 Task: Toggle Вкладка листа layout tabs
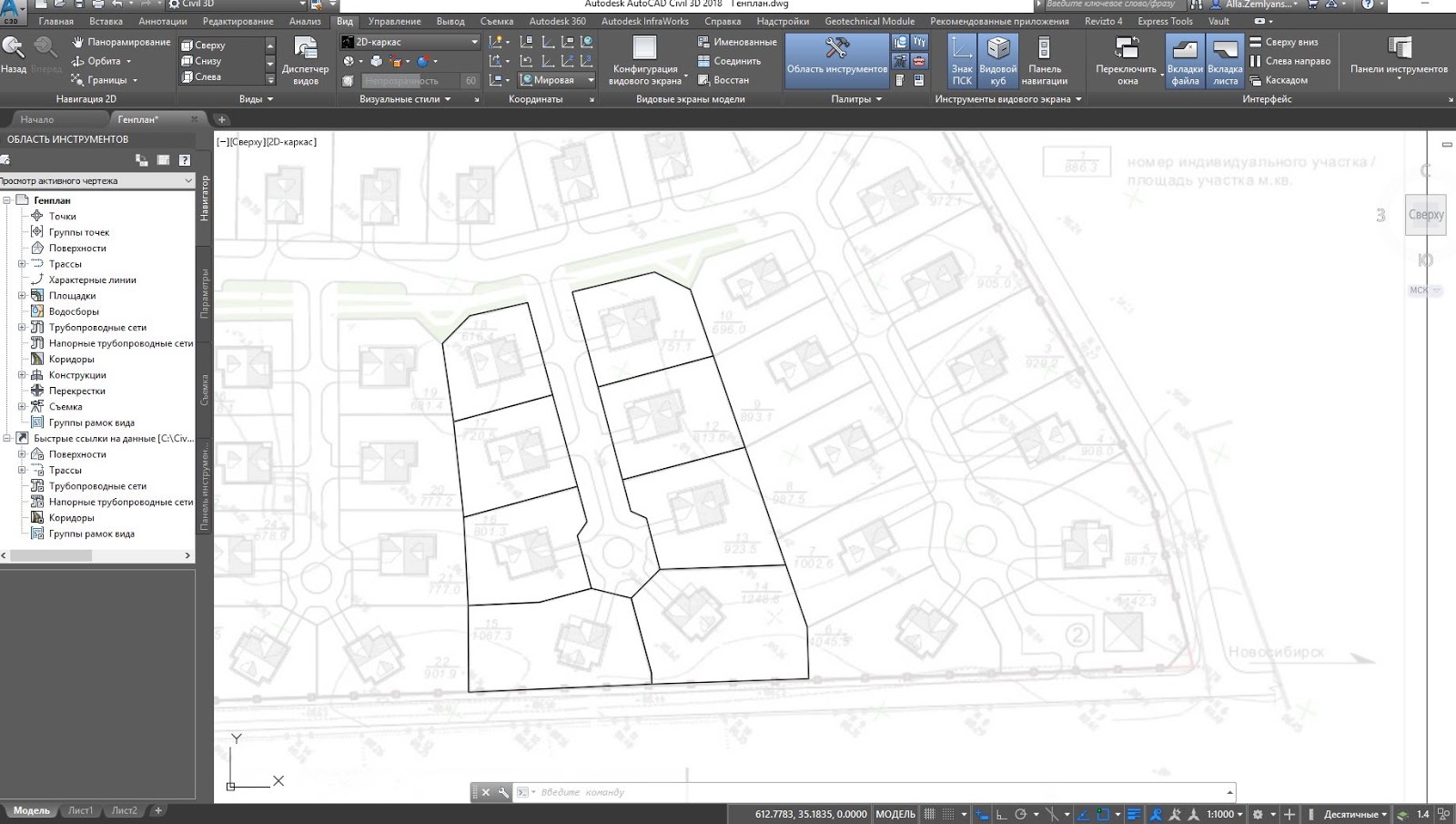(1225, 61)
